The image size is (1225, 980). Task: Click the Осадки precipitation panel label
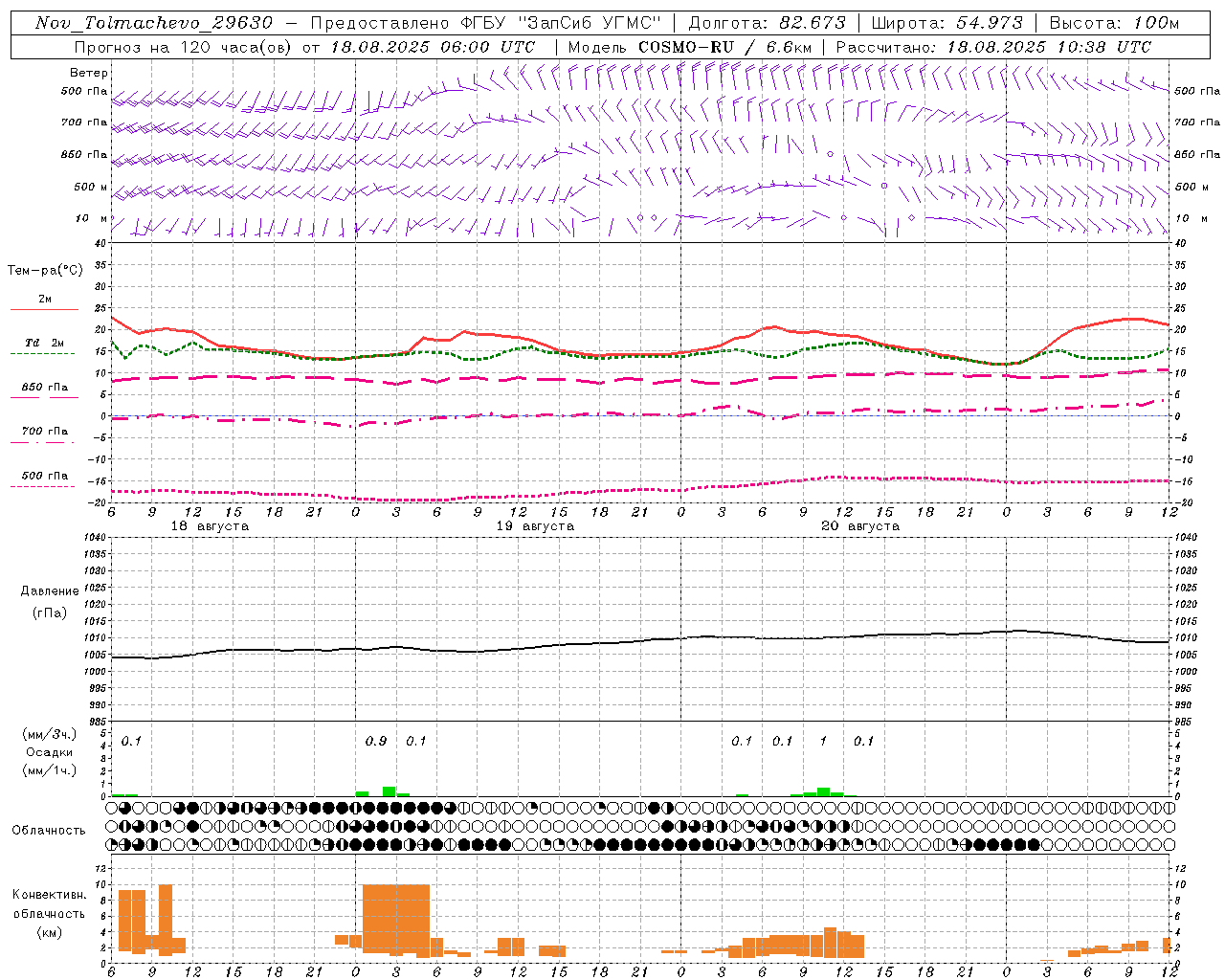tap(50, 752)
